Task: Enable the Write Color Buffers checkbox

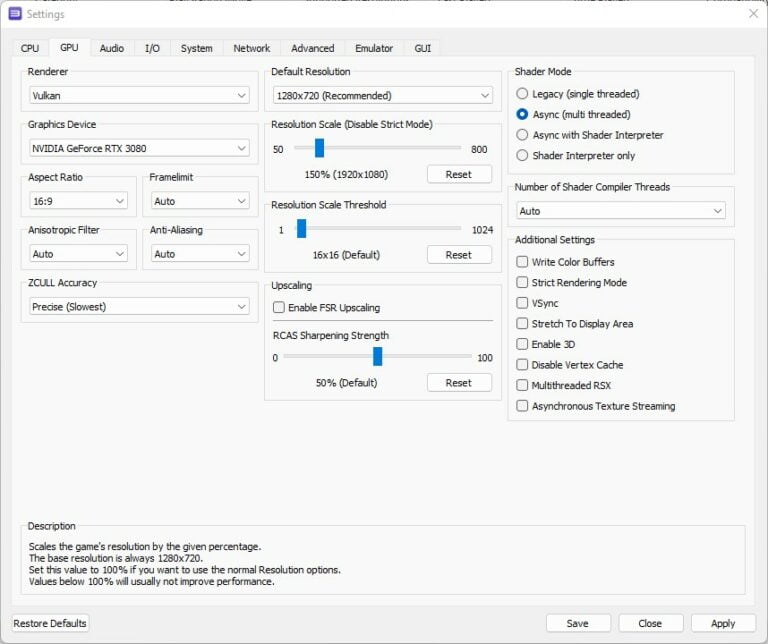Action: click(522, 262)
